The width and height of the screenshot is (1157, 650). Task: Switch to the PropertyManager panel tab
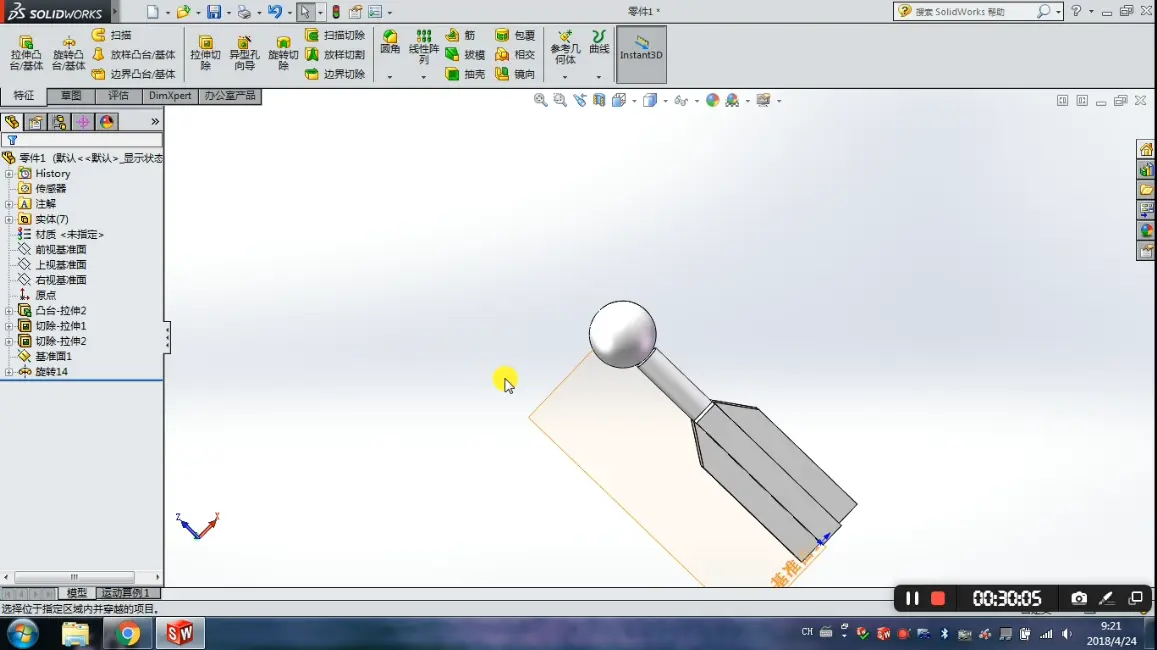pyautogui.click(x=35, y=122)
